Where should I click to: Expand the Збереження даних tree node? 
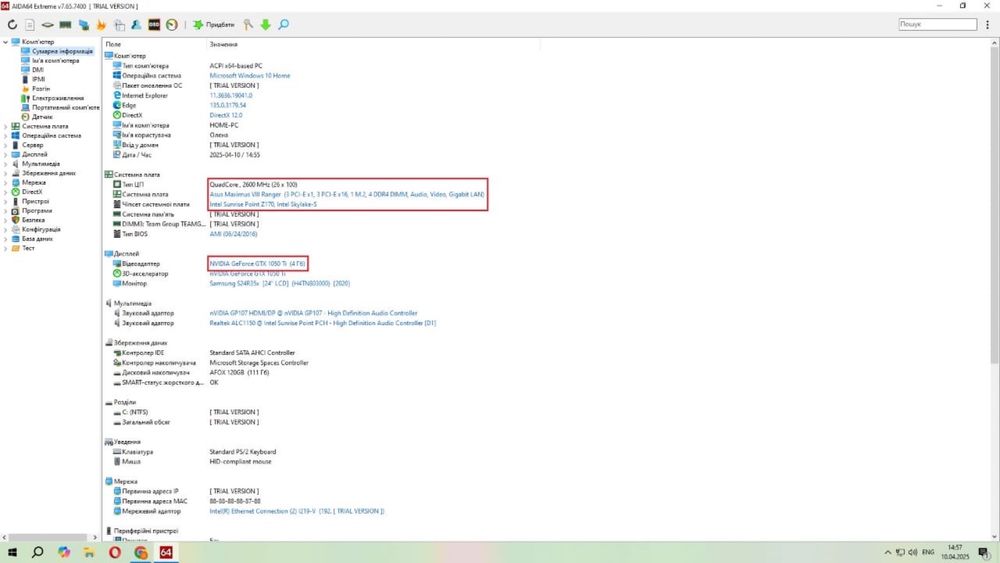(6, 173)
